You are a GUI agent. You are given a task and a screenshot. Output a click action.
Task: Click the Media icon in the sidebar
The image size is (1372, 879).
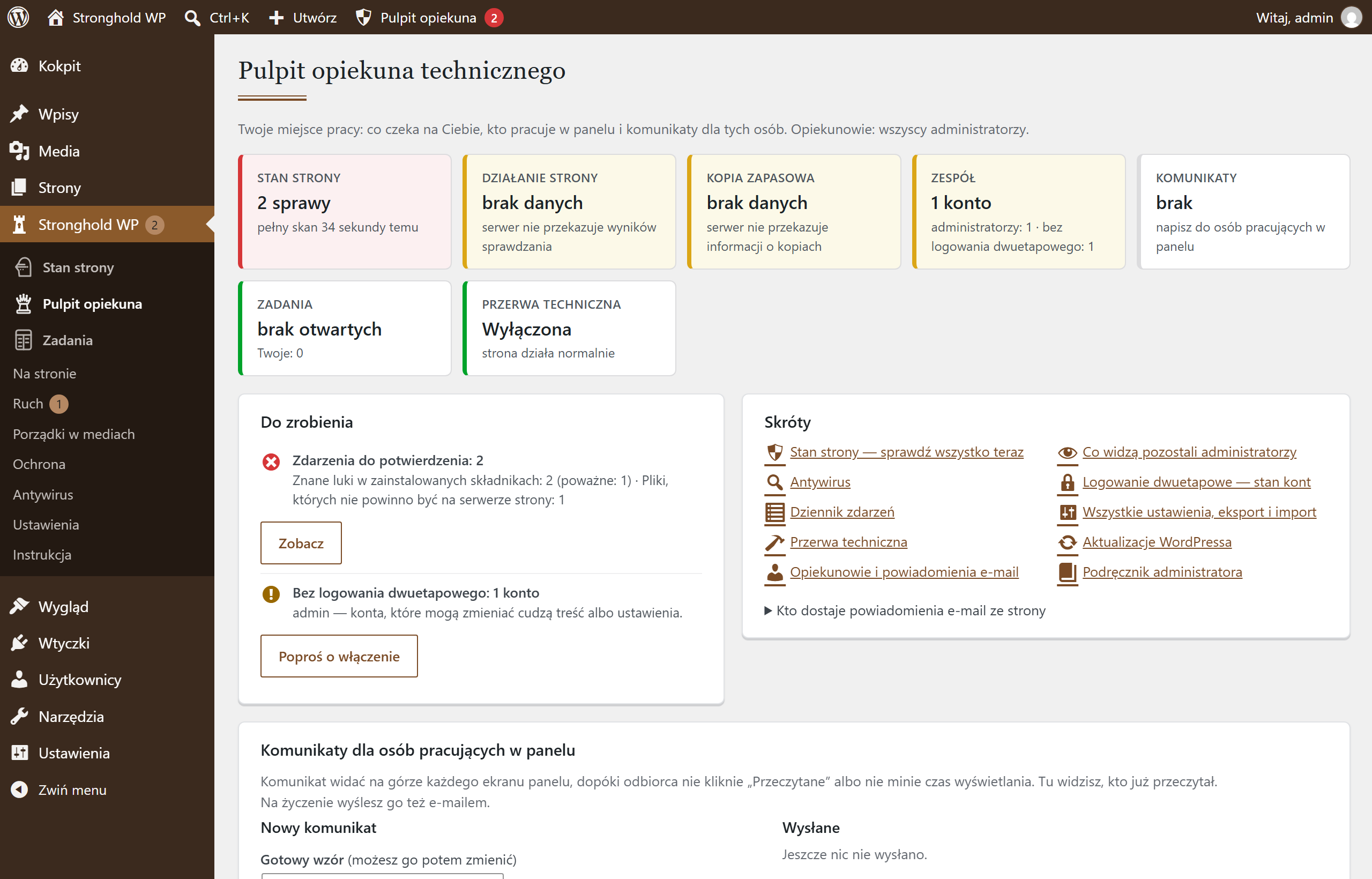click(x=19, y=151)
